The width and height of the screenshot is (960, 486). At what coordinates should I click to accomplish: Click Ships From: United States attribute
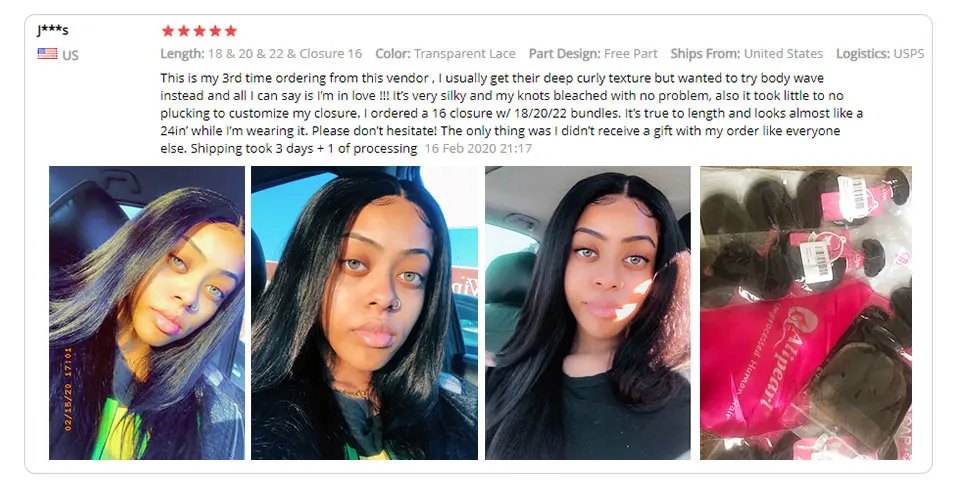click(x=746, y=54)
